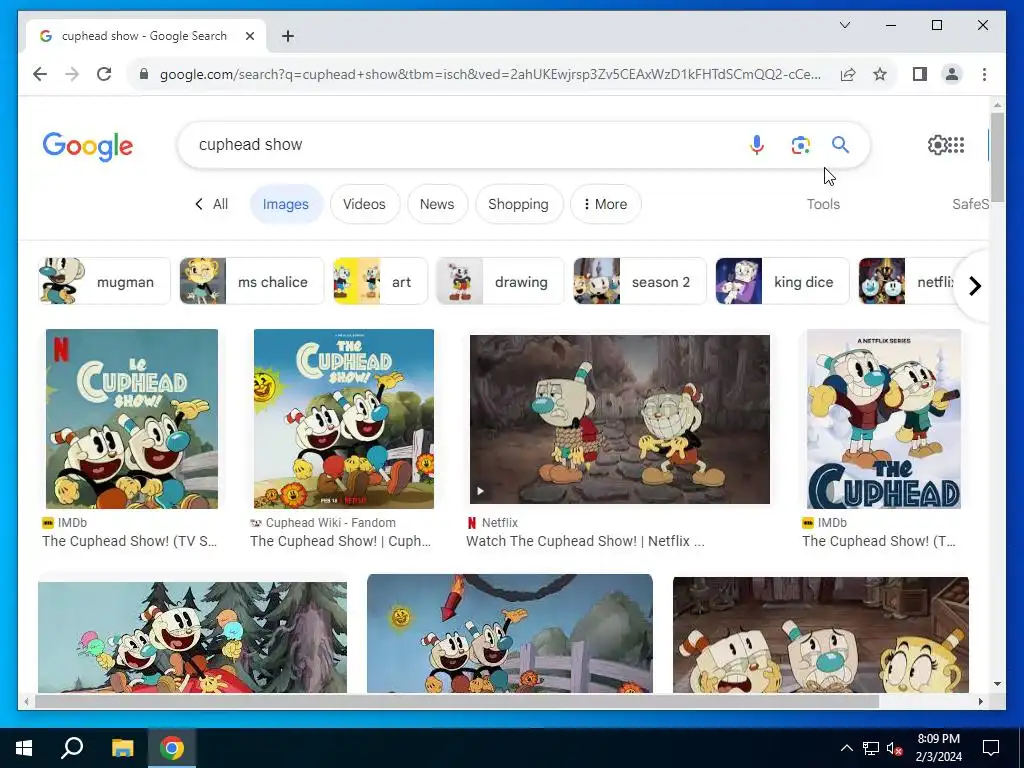Go back with browser back arrow
The height and width of the screenshot is (768, 1024).
pos(40,74)
